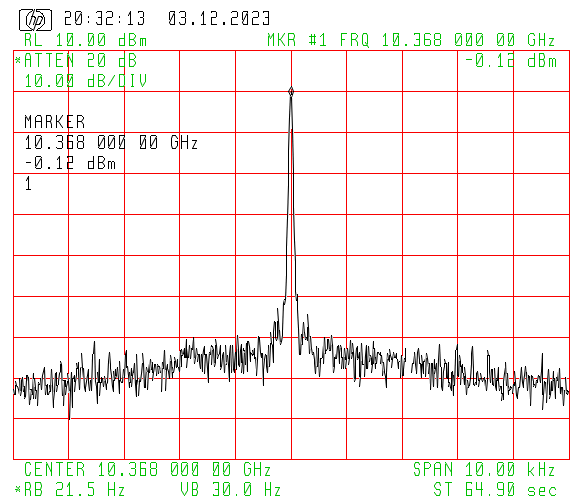Image resolution: width=584 pixels, height=504 pixels.
Task: Click the asterisk beside ATTEN
Action: click(x=18, y=60)
